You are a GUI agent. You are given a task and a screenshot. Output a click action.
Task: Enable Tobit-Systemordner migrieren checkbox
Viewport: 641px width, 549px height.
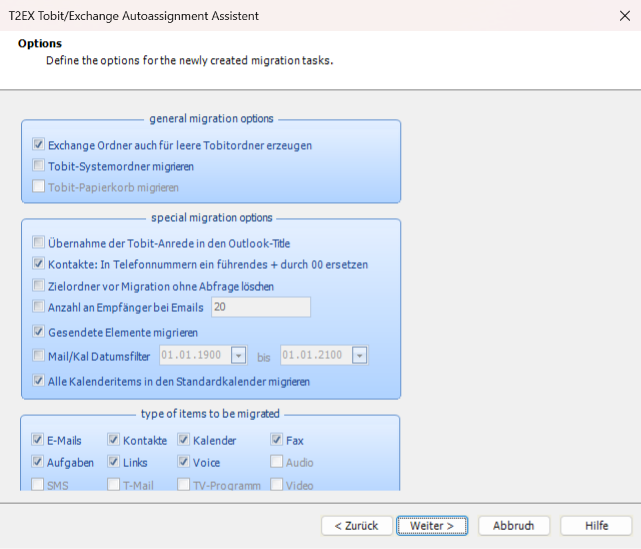click(38, 166)
